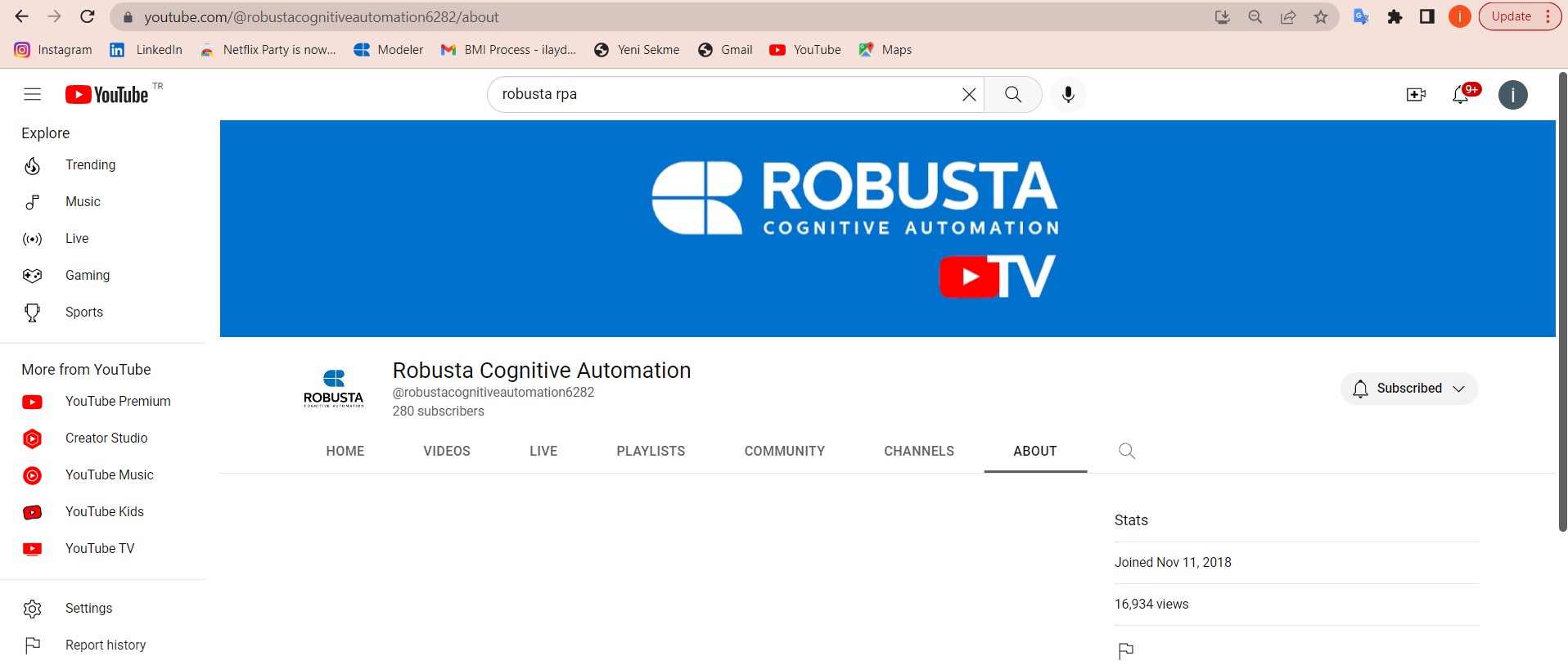
Task: Start voice search with microphone
Action: click(x=1067, y=95)
